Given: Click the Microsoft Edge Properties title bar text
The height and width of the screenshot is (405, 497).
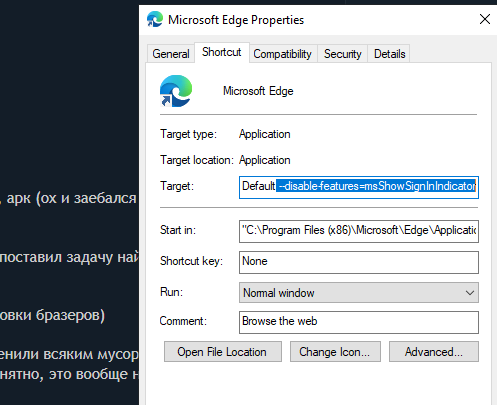Looking at the screenshot, I should pyautogui.click(x=236, y=20).
